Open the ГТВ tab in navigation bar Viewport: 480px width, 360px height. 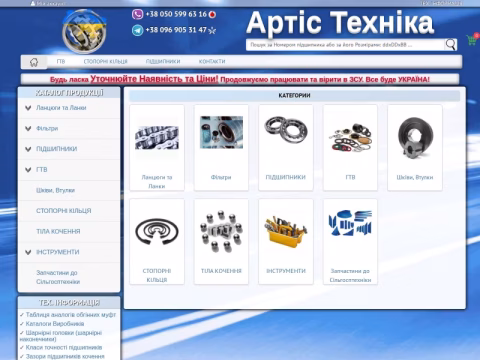pos(61,61)
